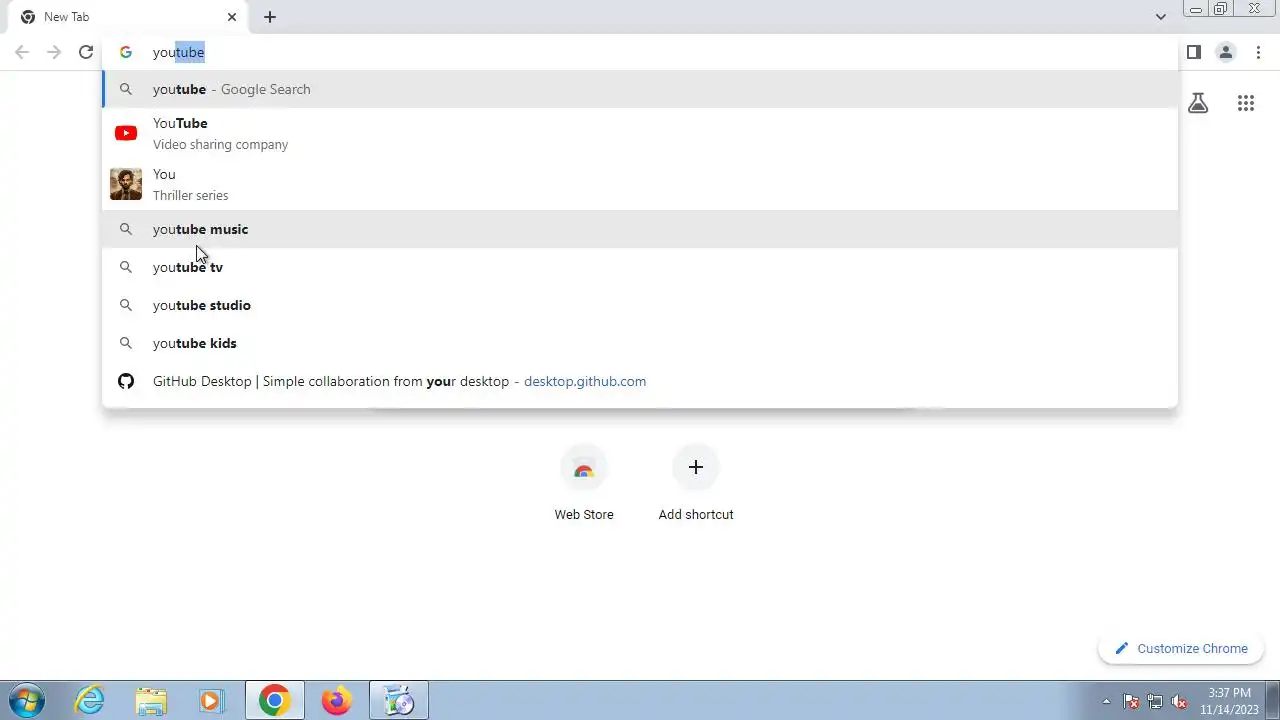Click Customize Chrome button
The height and width of the screenshot is (720, 1280).
point(1181,648)
